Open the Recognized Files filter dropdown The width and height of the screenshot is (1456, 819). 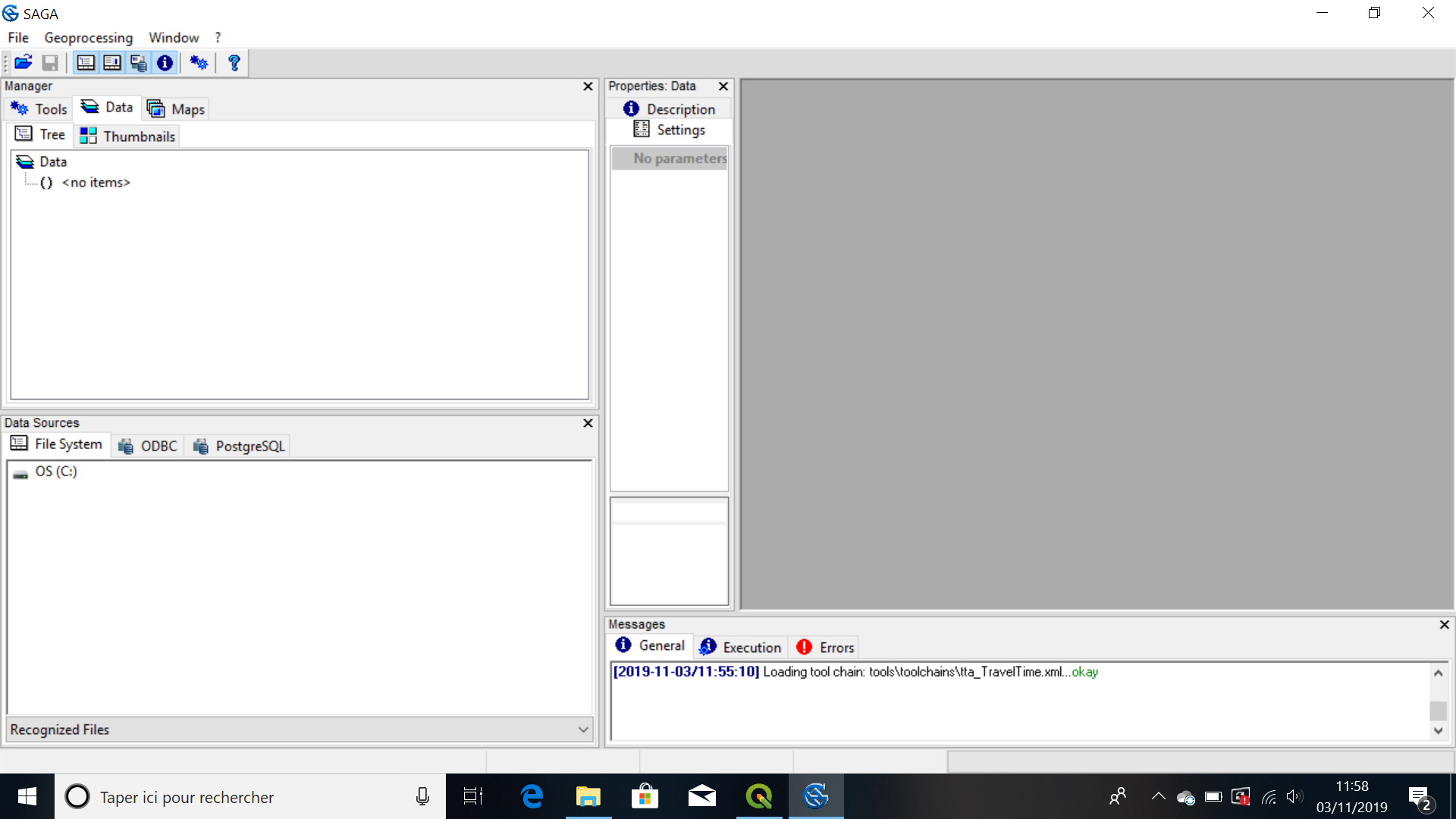click(x=300, y=730)
